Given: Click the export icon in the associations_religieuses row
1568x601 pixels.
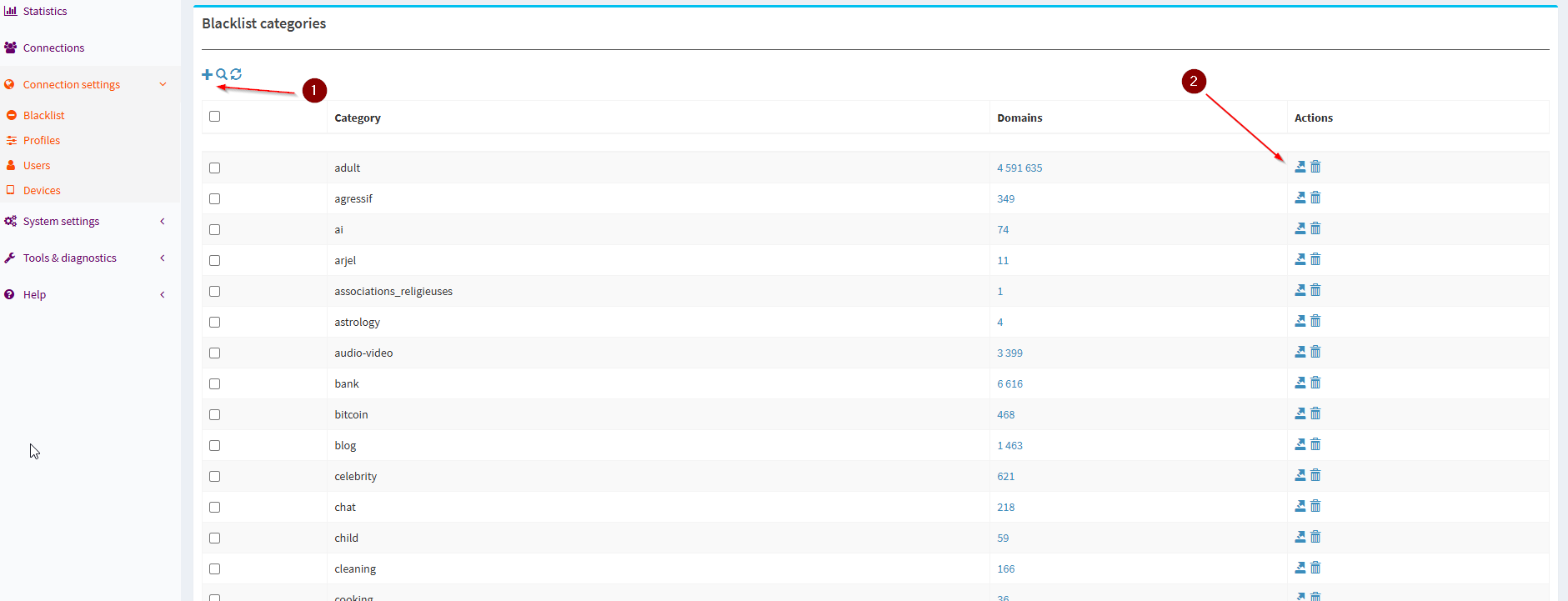Looking at the screenshot, I should tap(1300, 290).
